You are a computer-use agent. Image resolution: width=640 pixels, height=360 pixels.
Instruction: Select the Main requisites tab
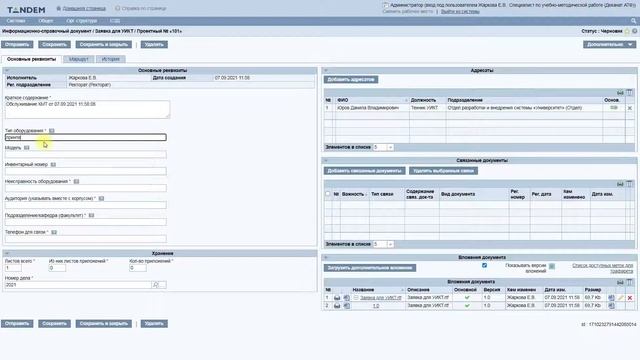(x=31, y=59)
